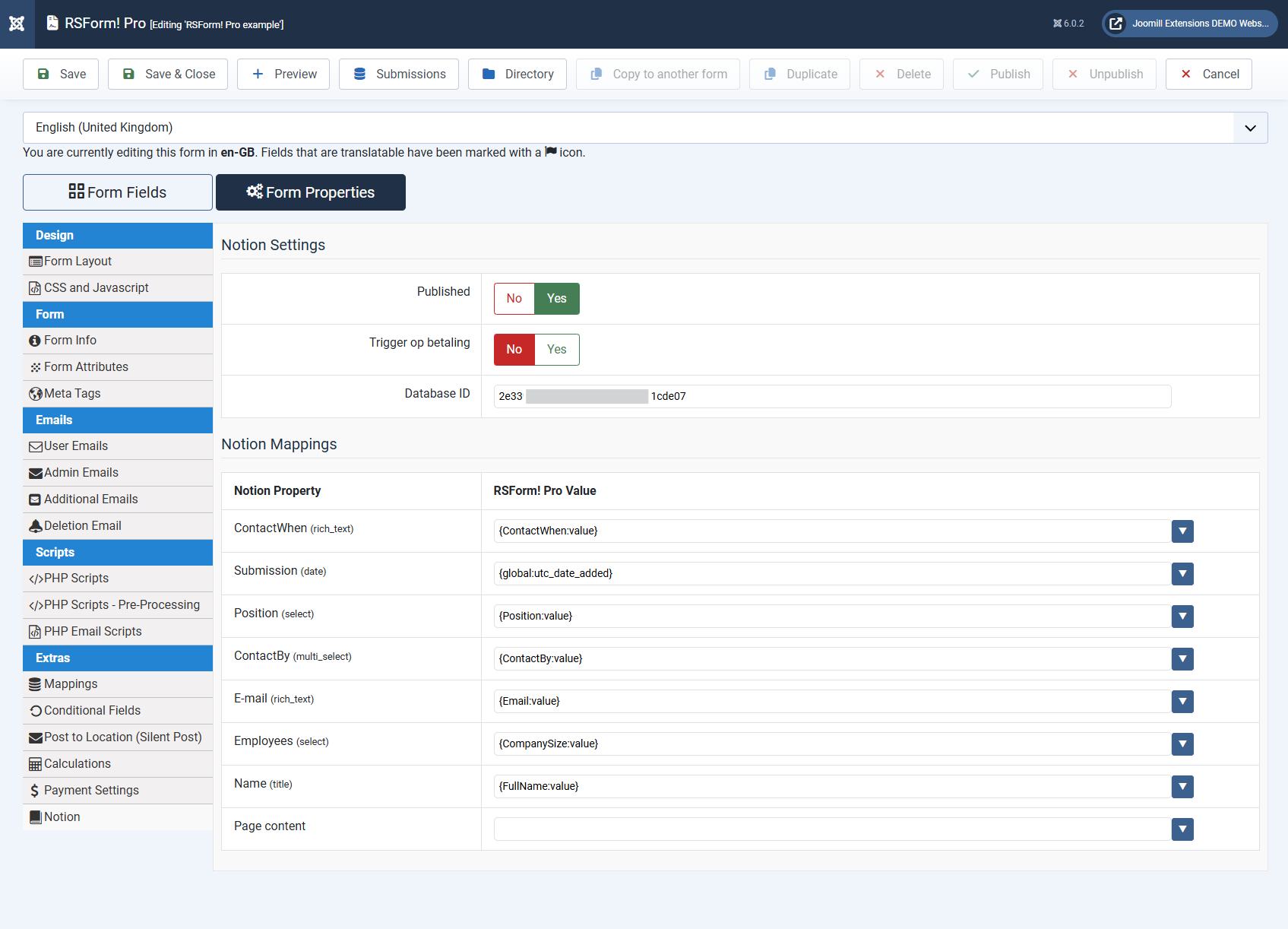Set Published to Yes
1288x929 pixels.
point(556,299)
